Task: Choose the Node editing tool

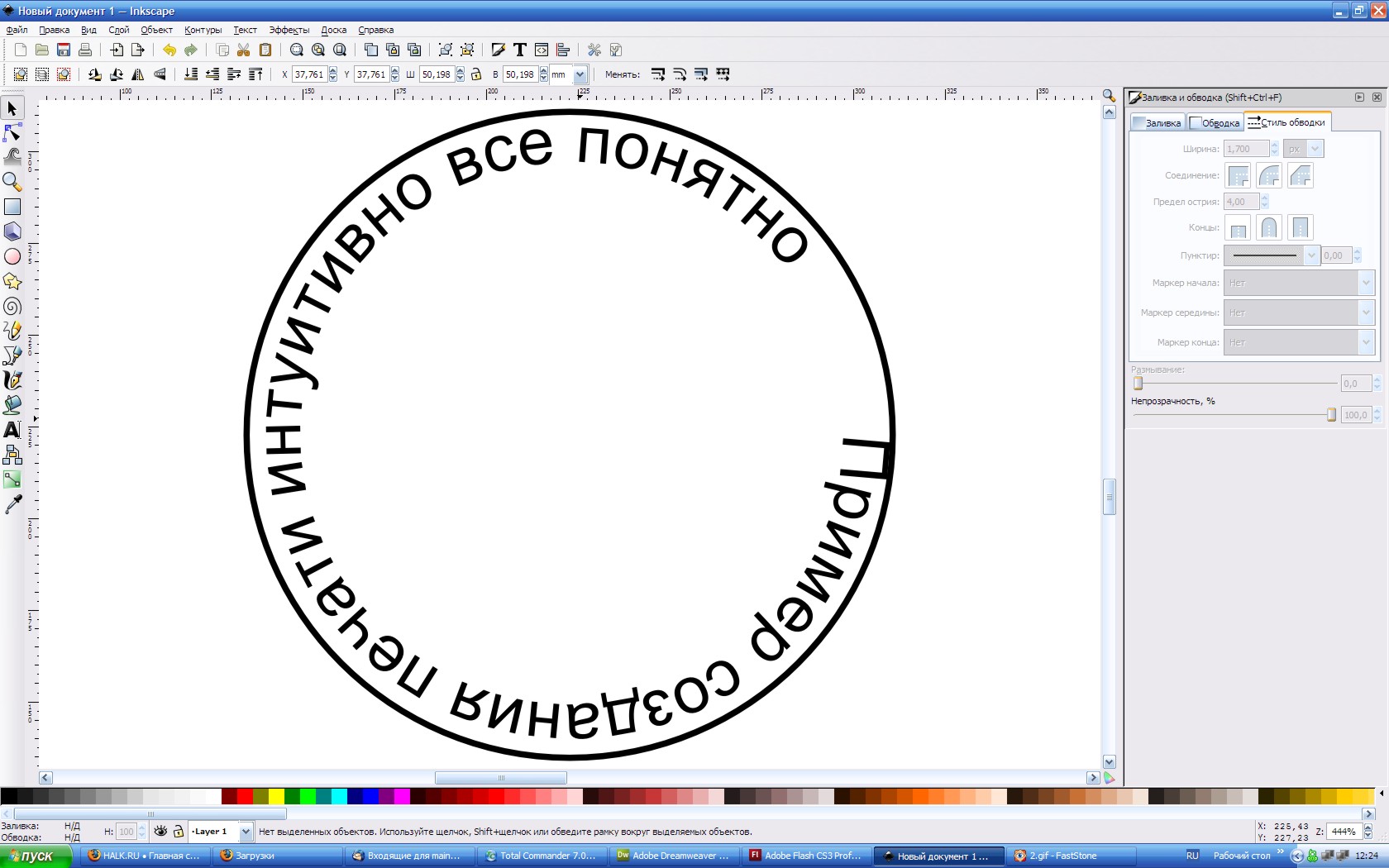Action: coord(12,132)
